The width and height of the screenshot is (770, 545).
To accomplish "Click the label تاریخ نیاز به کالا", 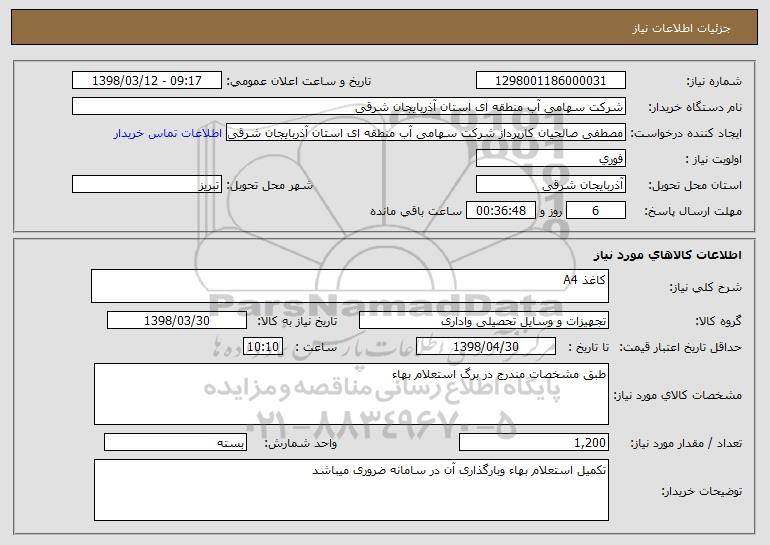I will click(297, 322).
